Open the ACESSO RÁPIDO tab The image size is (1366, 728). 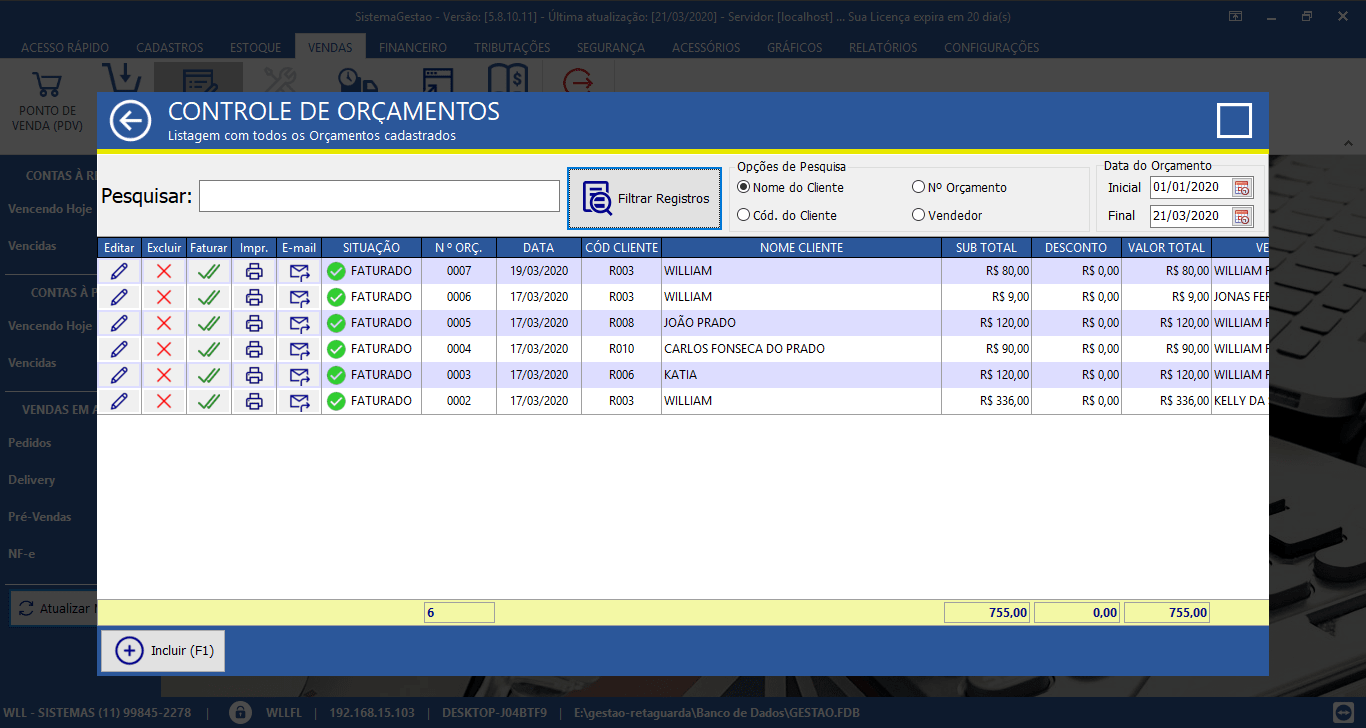coord(65,47)
